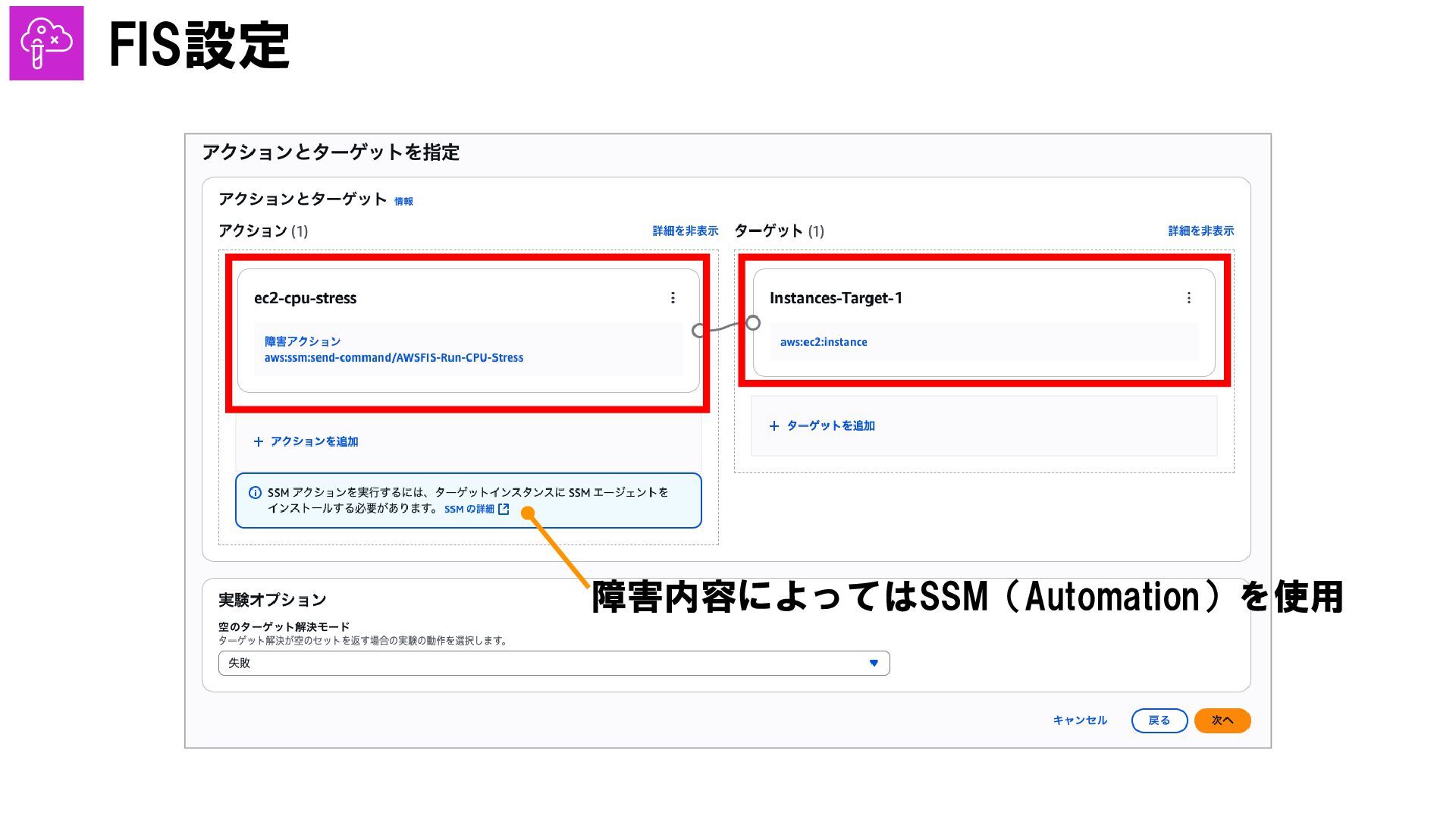Select the target connector node on Instances-Target-1
1456x819 pixels.
pyautogui.click(x=753, y=323)
